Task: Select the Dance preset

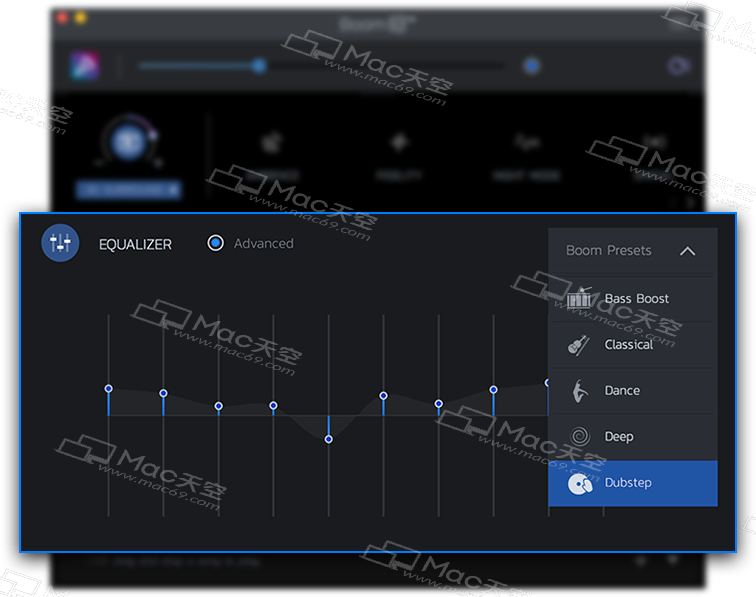Action: (x=633, y=391)
